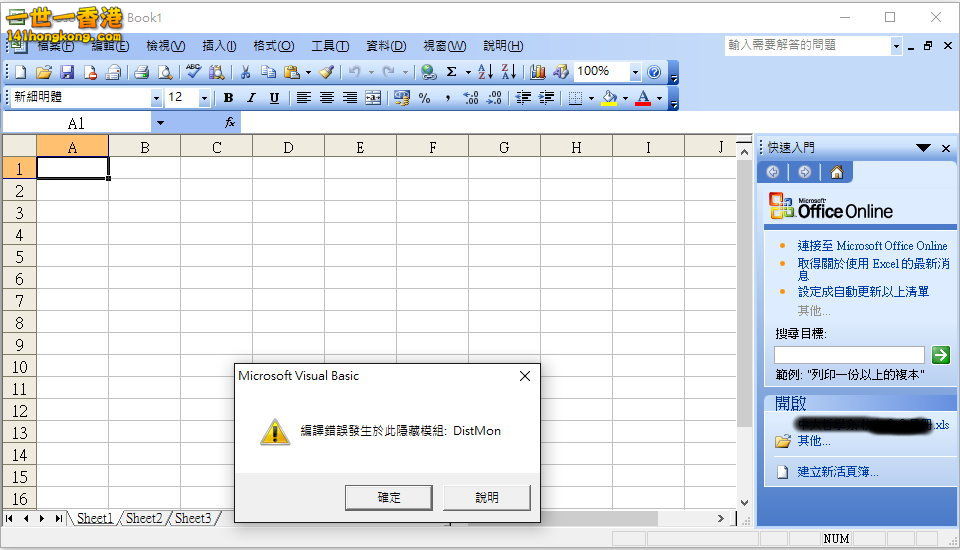This screenshot has height=550, width=960.
Task: Create a new blank workbook icon
Action: tap(20, 72)
